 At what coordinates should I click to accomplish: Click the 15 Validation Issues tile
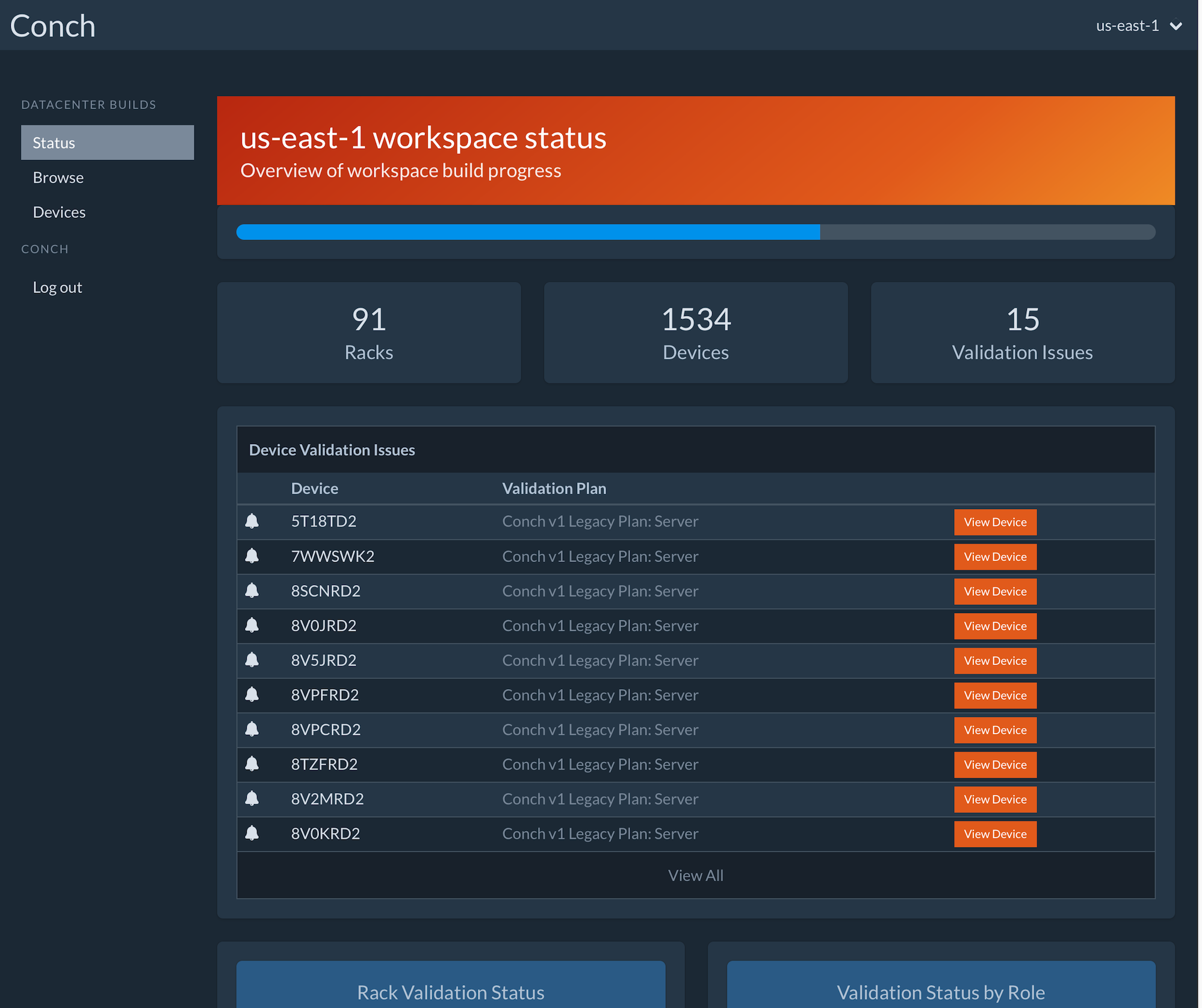click(x=1022, y=333)
